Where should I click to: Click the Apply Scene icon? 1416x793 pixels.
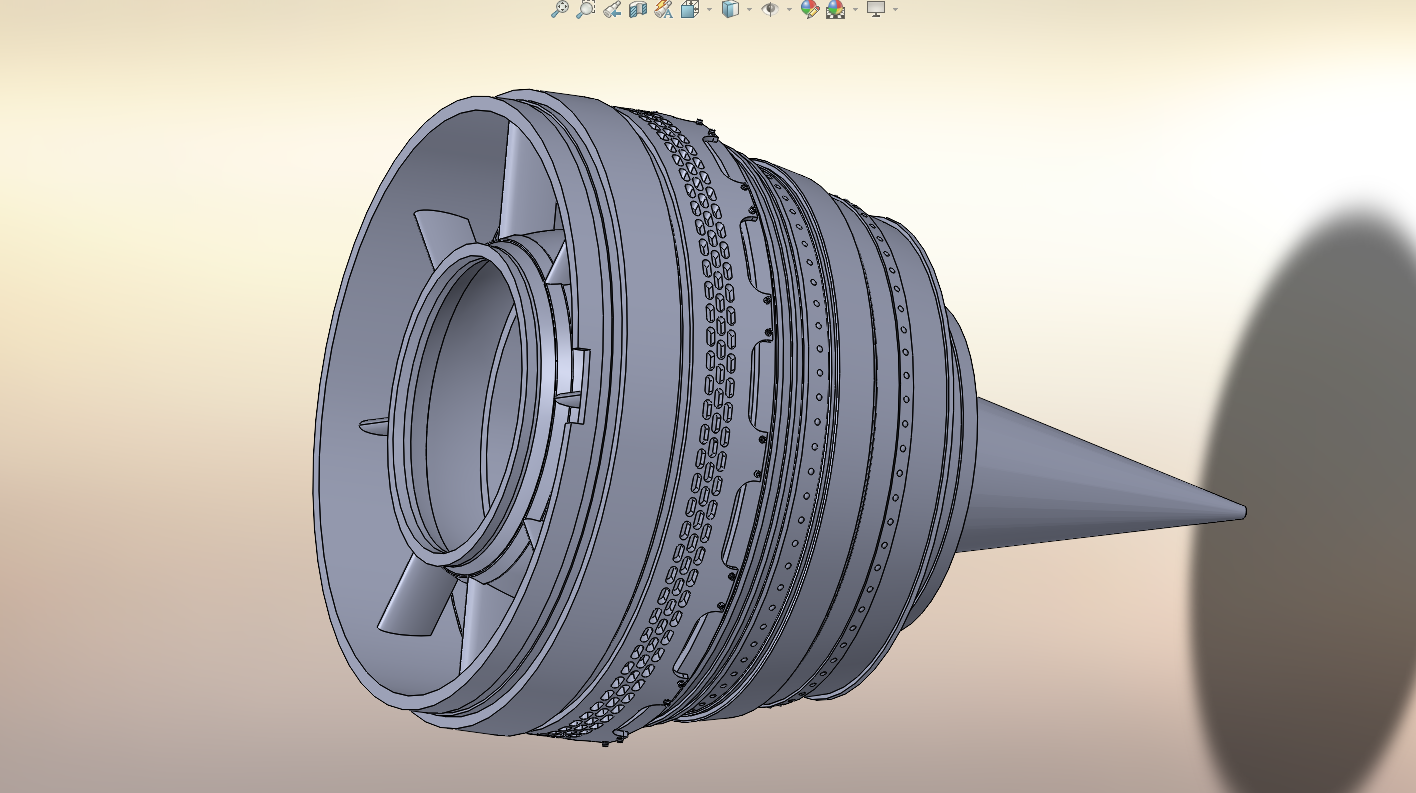point(835,9)
